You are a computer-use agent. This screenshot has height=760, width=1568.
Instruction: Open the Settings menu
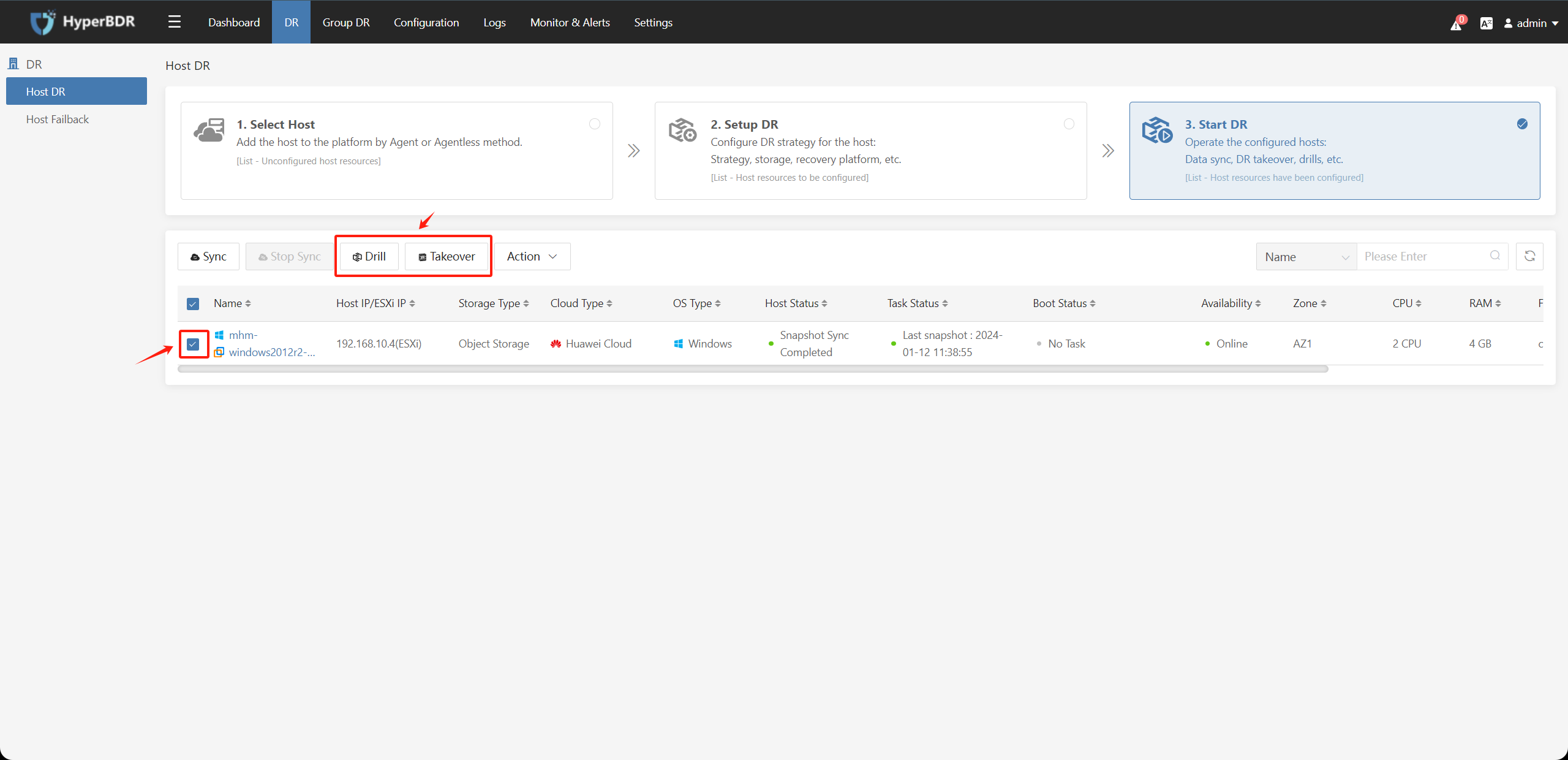(653, 22)
